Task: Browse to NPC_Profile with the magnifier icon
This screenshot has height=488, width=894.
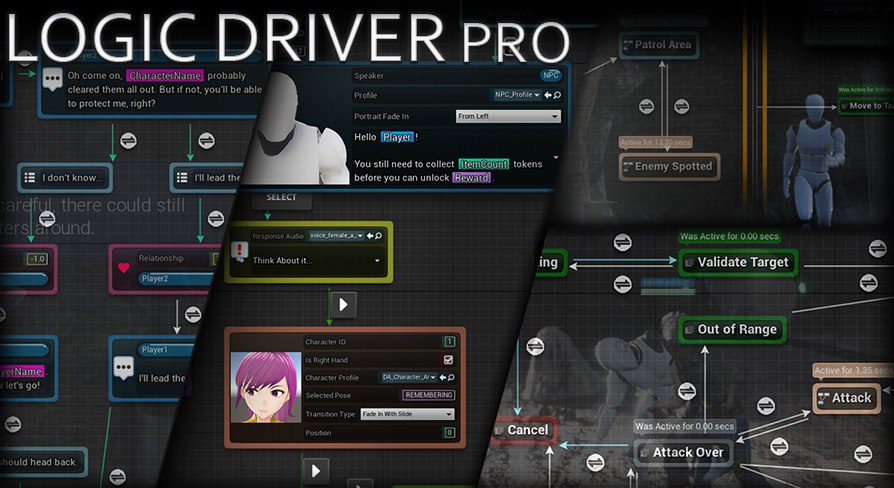Action: (x=557, y=95)
